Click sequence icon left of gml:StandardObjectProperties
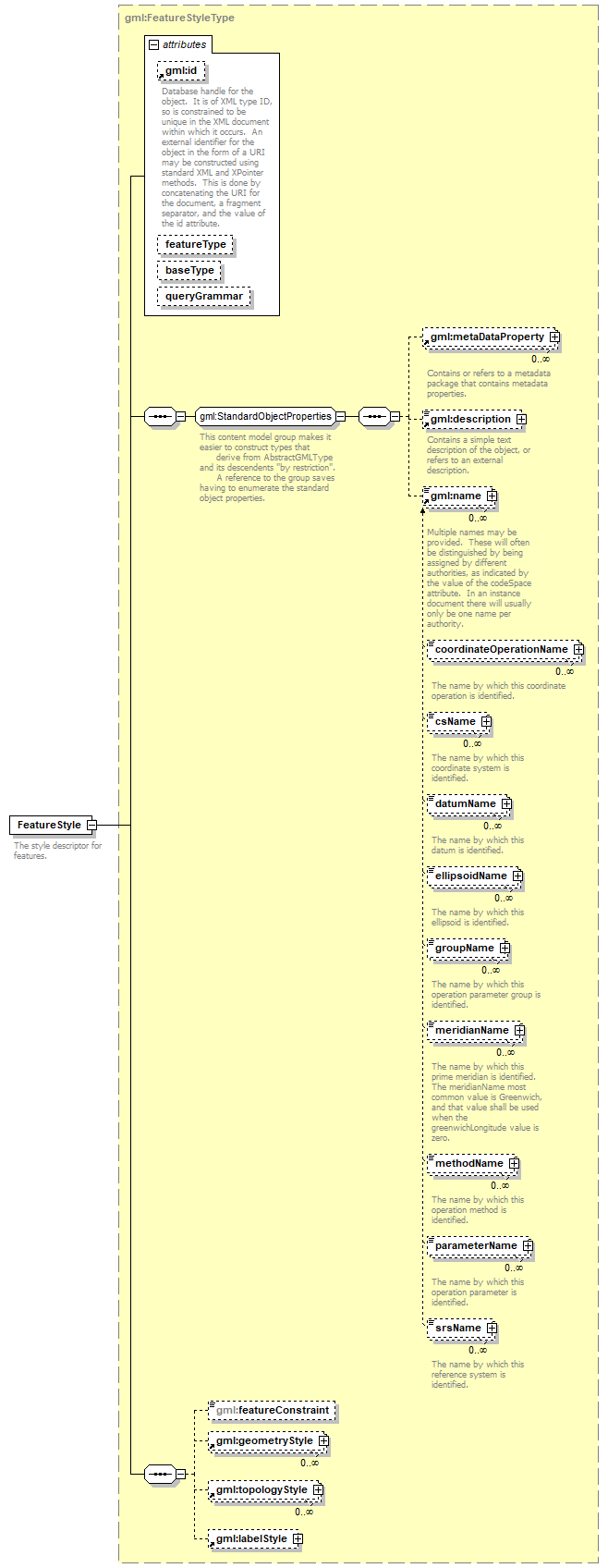The height and width of the screenshot is (1568, 608). tap(161, 417)
